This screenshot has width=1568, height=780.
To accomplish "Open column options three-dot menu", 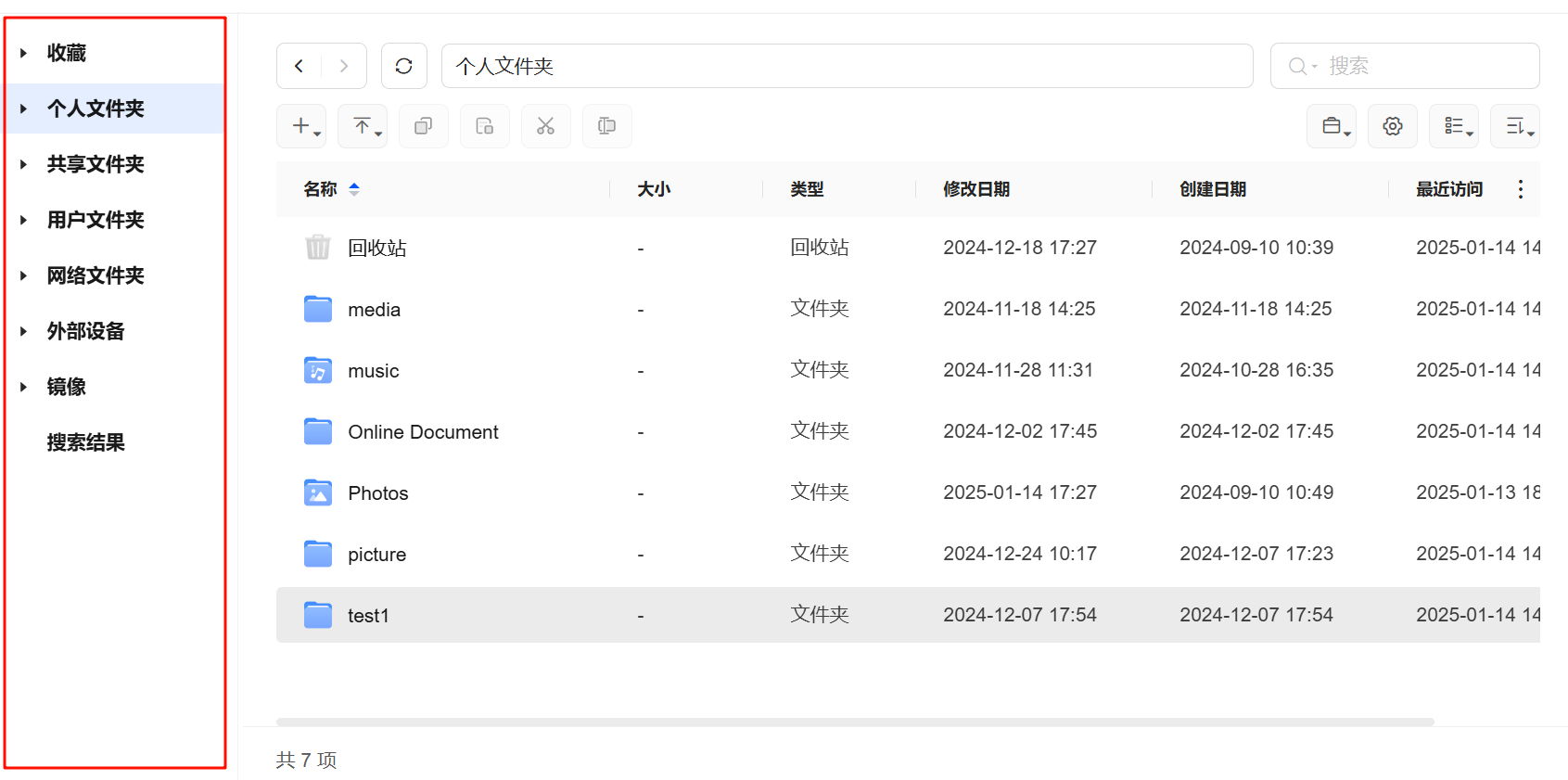I will click(x=1521, y=189).
